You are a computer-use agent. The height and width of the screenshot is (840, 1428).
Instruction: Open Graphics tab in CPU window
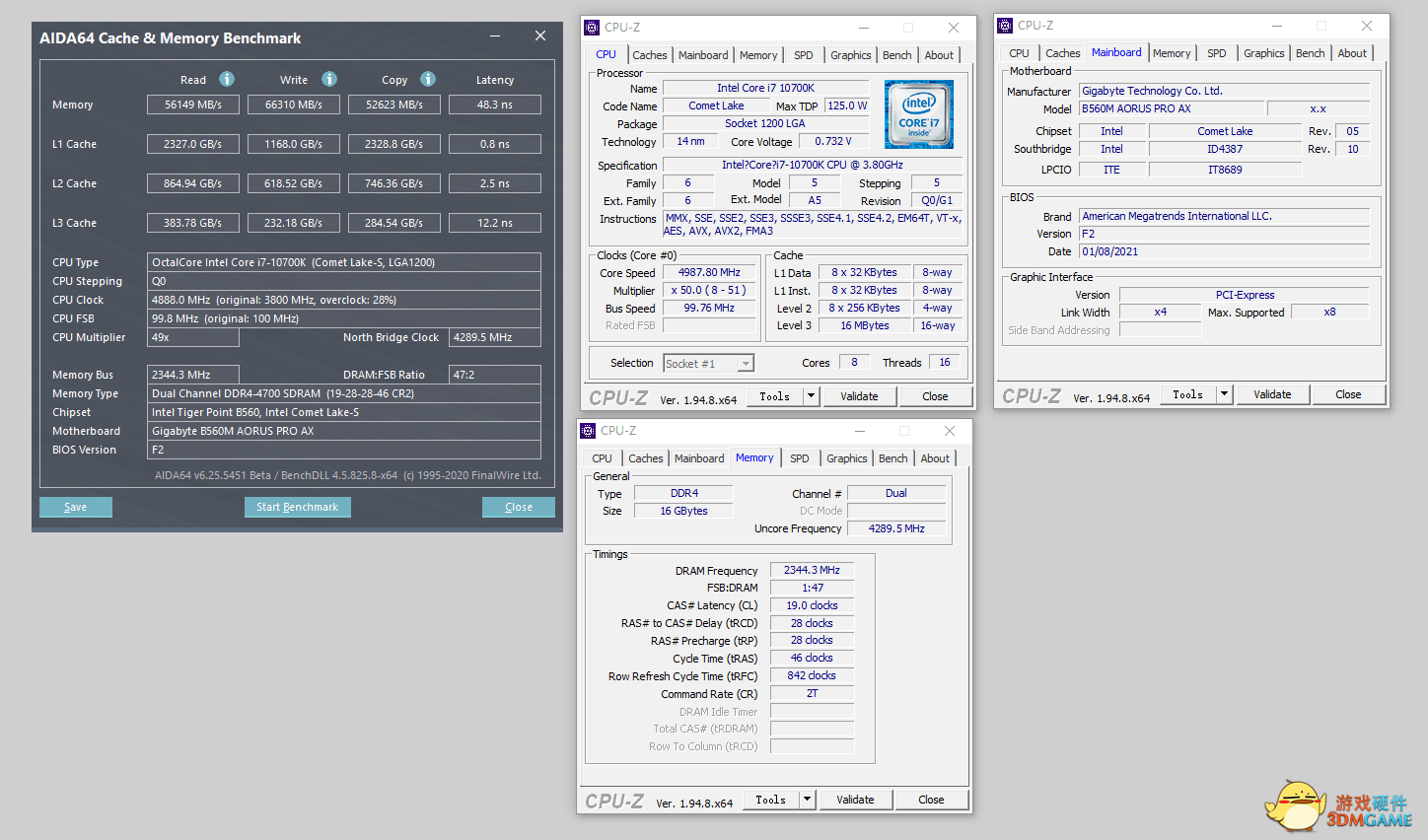point(851,55)
